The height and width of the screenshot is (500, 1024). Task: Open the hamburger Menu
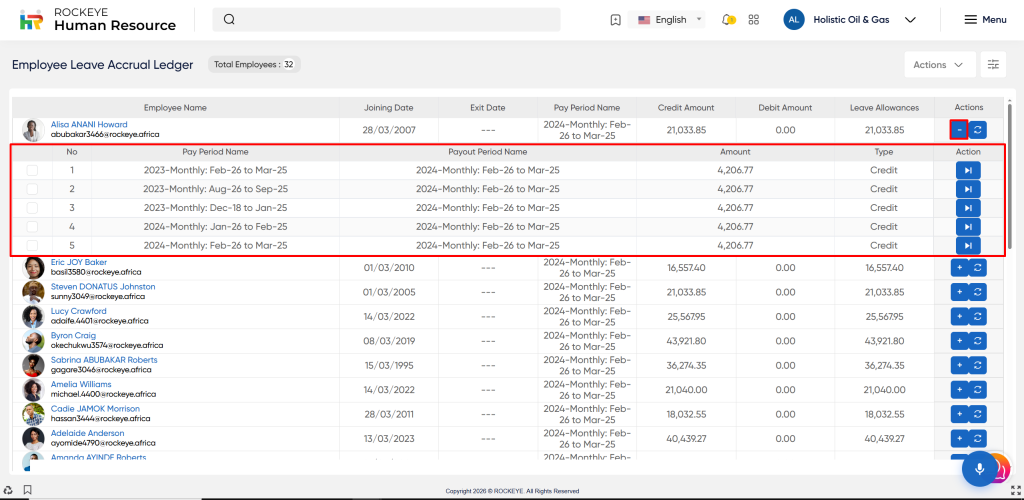coord(984,20)
